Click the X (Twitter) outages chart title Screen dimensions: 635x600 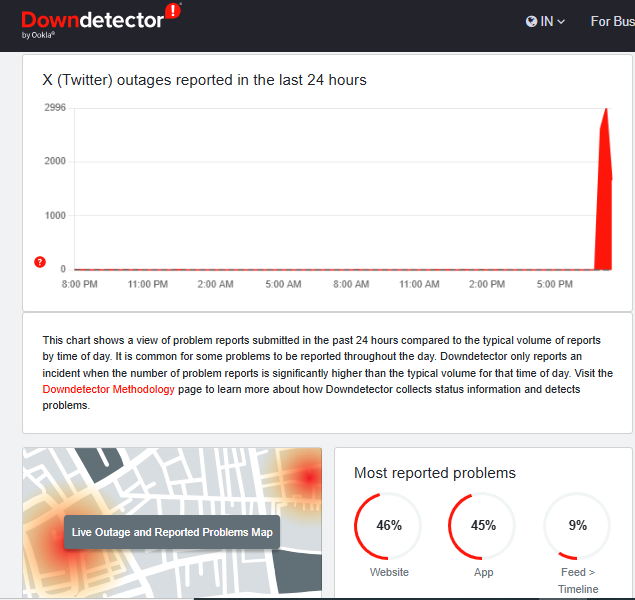[x=204, y=80]
